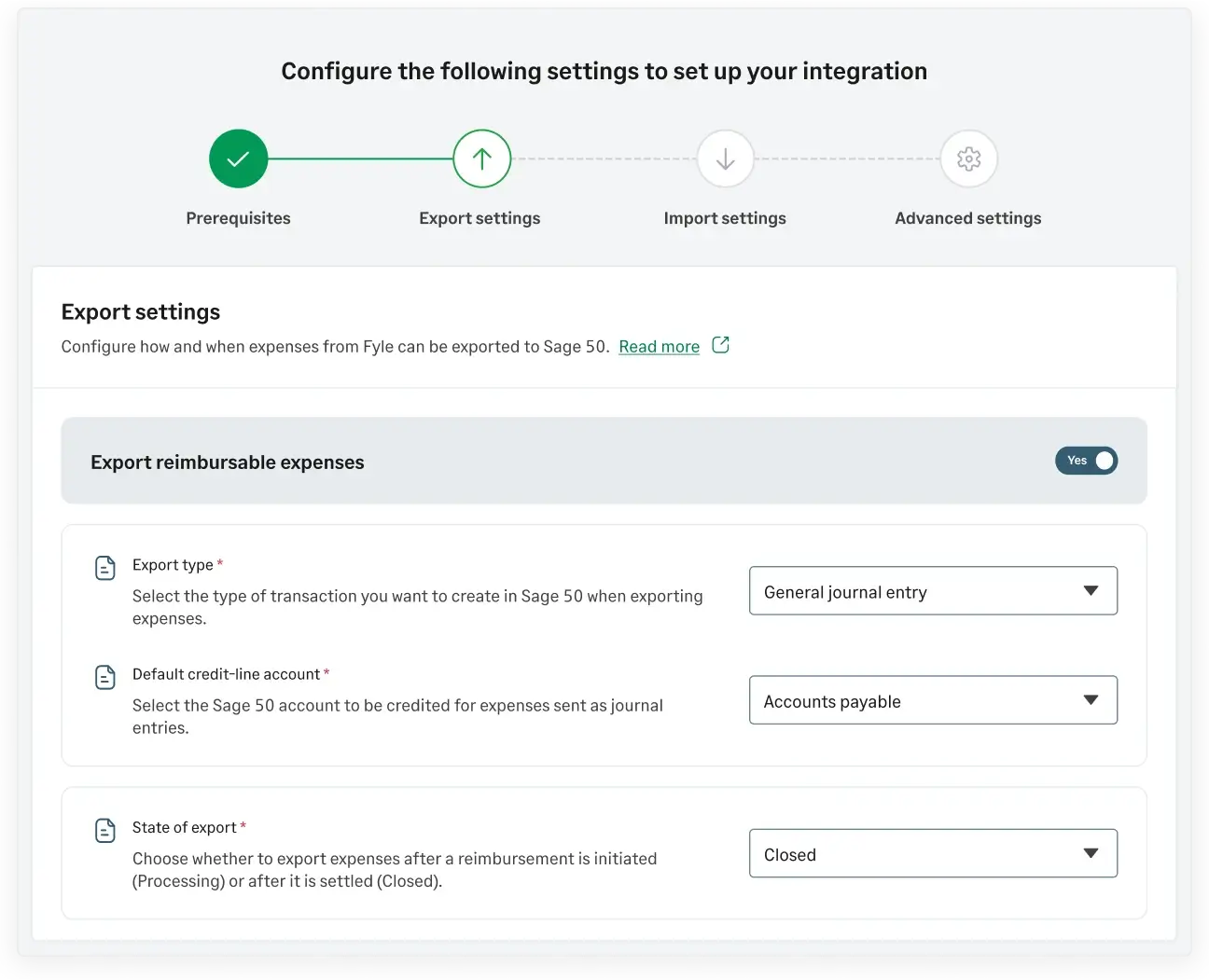Click the Prerequisites completed checkmark icon
The height and width of the screenshot is (980, 1209).
[x=238, y=159]
